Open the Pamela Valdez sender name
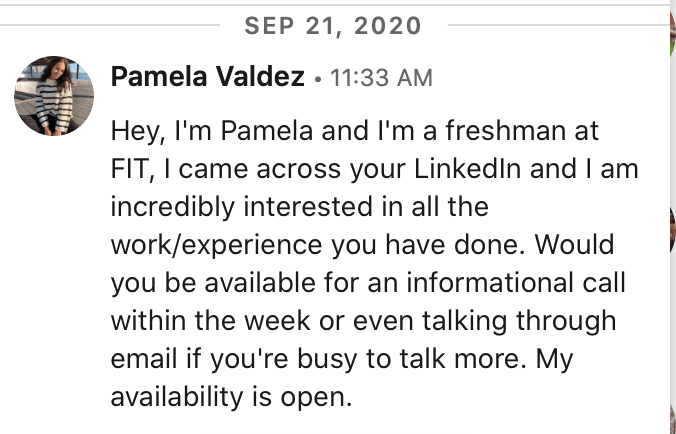 pos(208,77)
